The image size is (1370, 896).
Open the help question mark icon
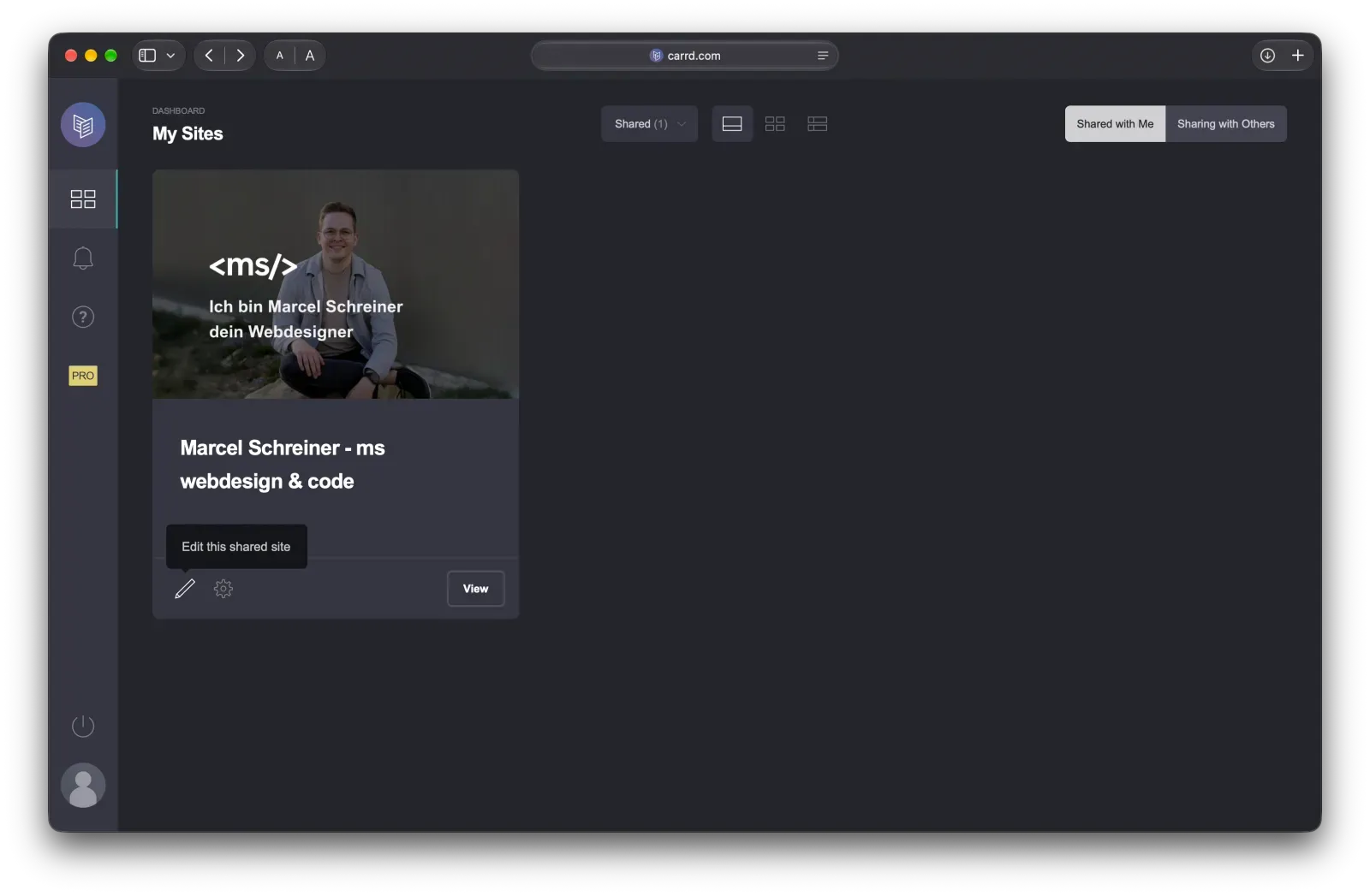point(83,317)
